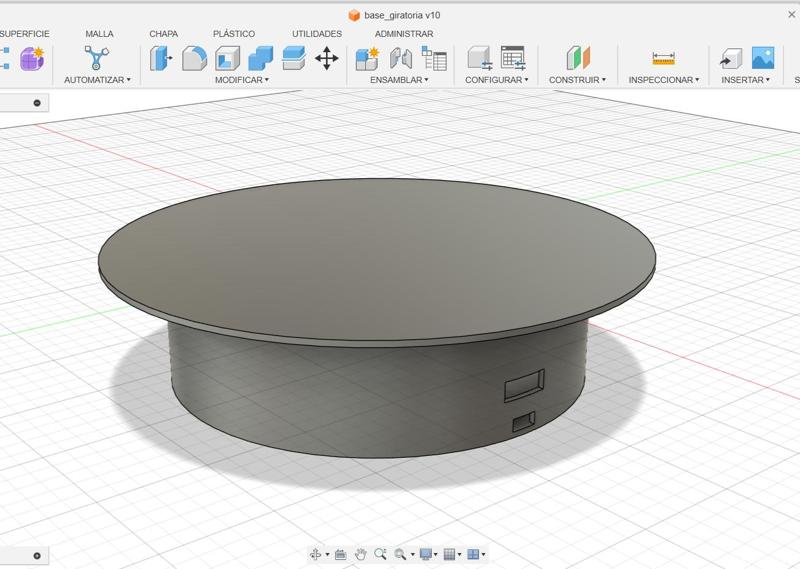Activate the Move/Copy arrows icon
Image resolution: width=800 pixels, height=569 pixels.
326,58
